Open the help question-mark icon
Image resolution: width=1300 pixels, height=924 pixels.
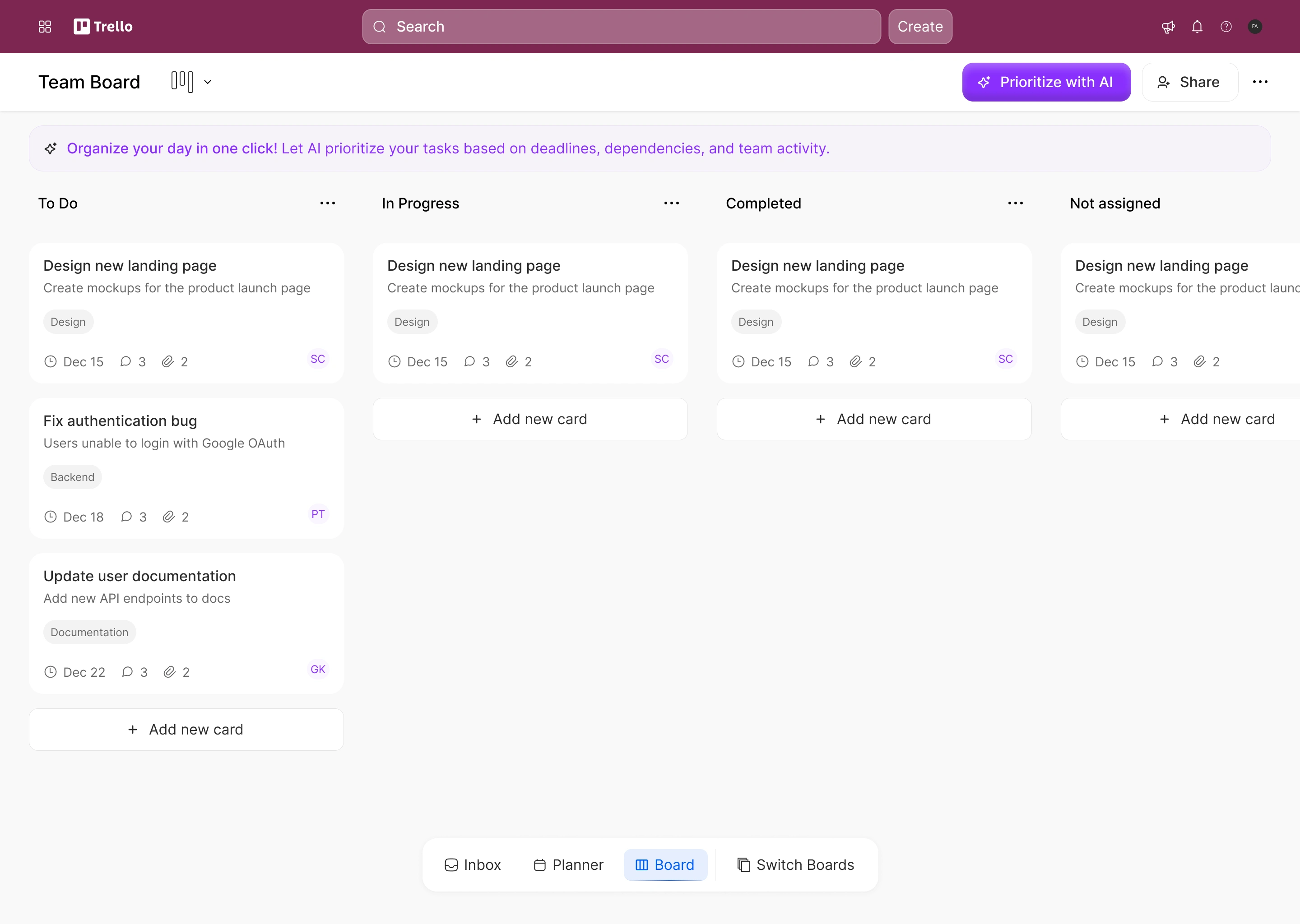pos(1226,27)
